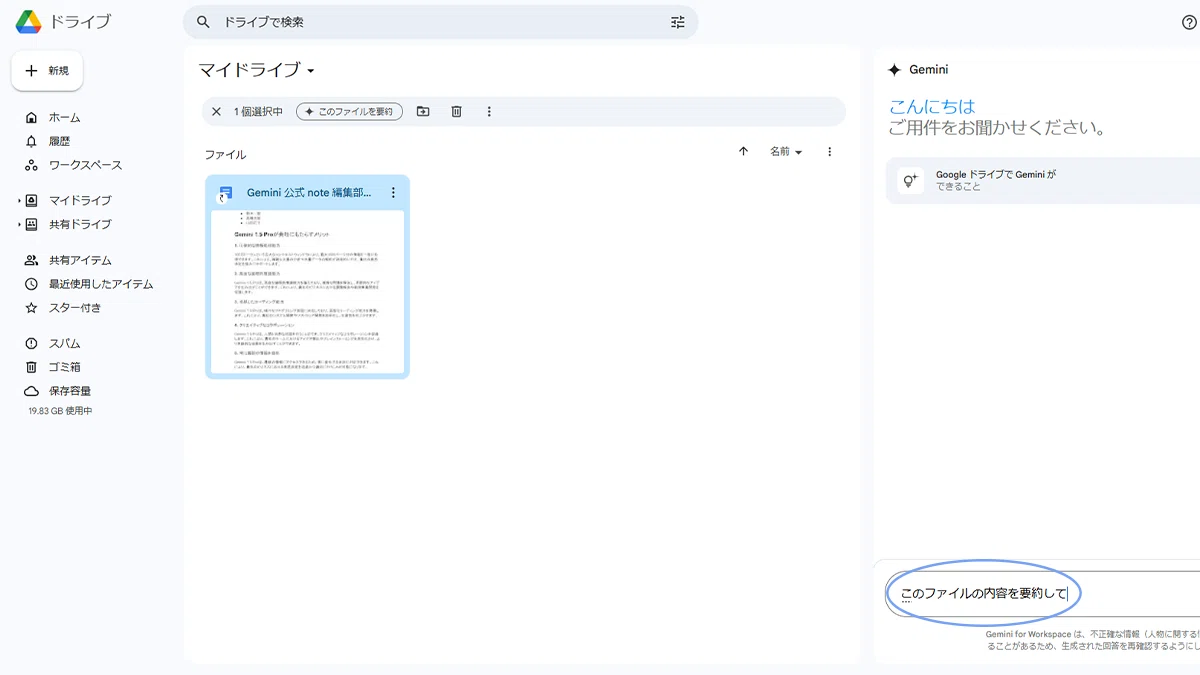
Task: Open the 名前 sort dropdown
Action: point(786,152)
